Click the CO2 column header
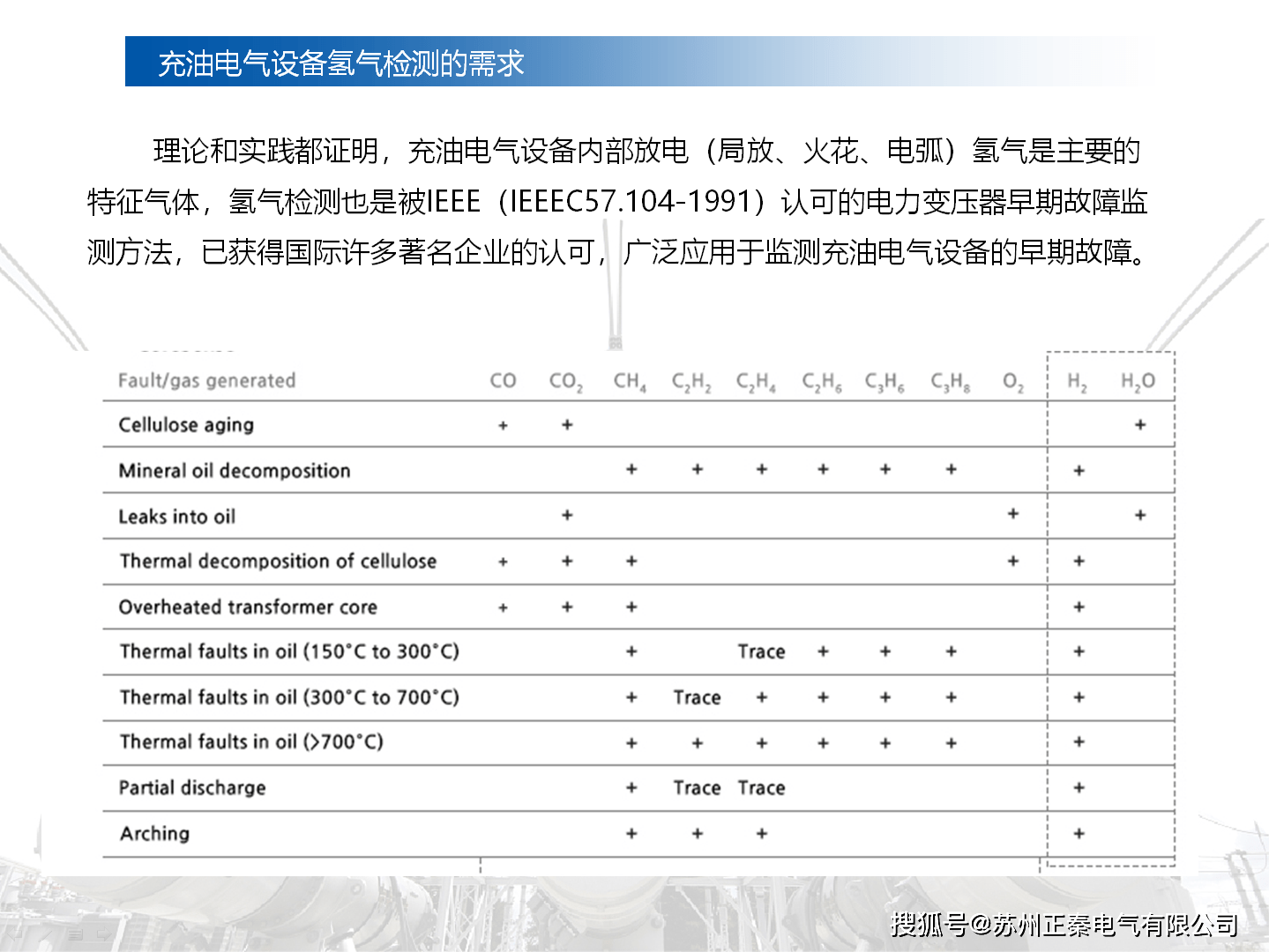 point(564,381)
